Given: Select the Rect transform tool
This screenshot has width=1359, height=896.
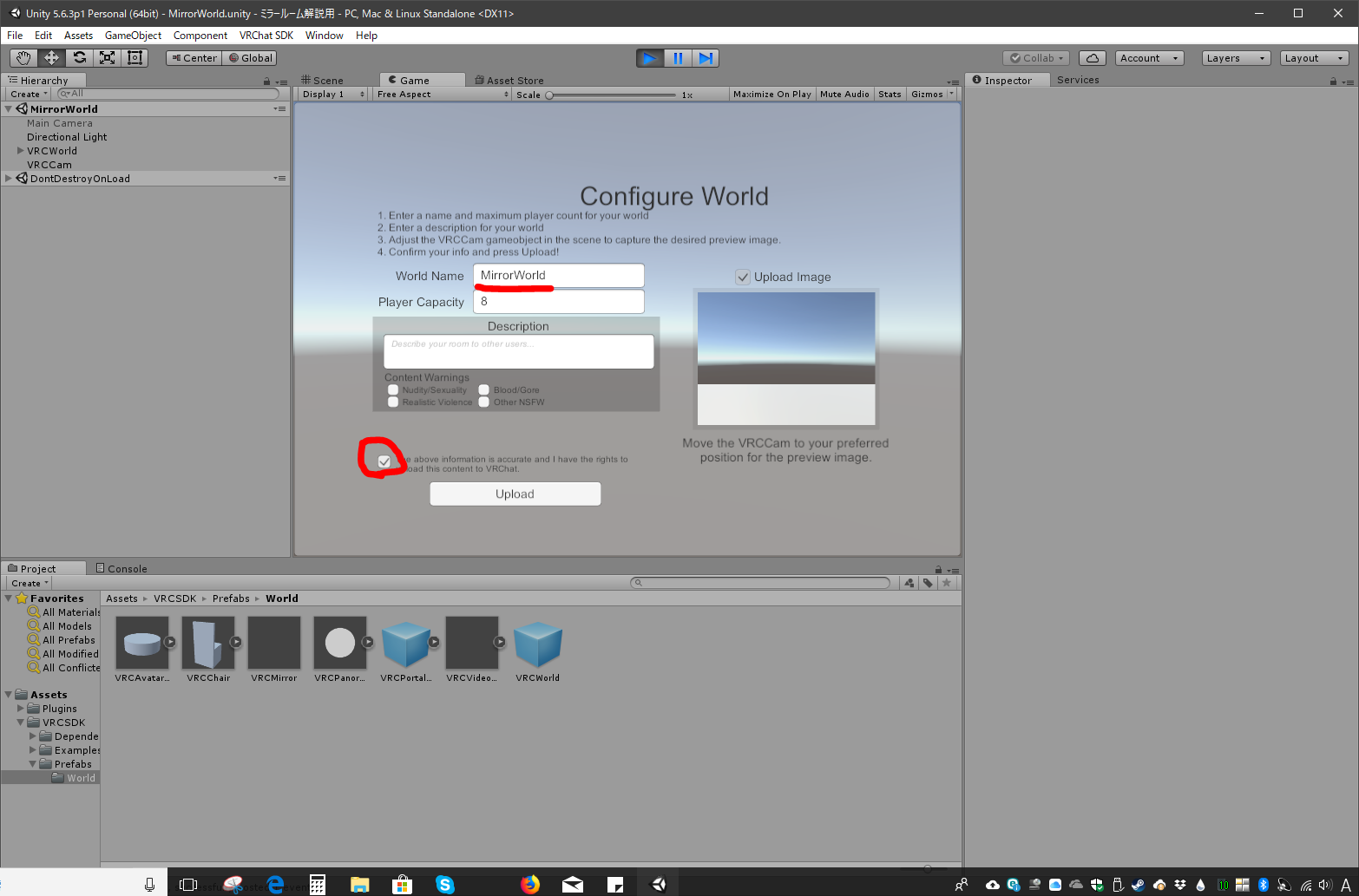Looking at the screenshot, I should pos(135,58).
